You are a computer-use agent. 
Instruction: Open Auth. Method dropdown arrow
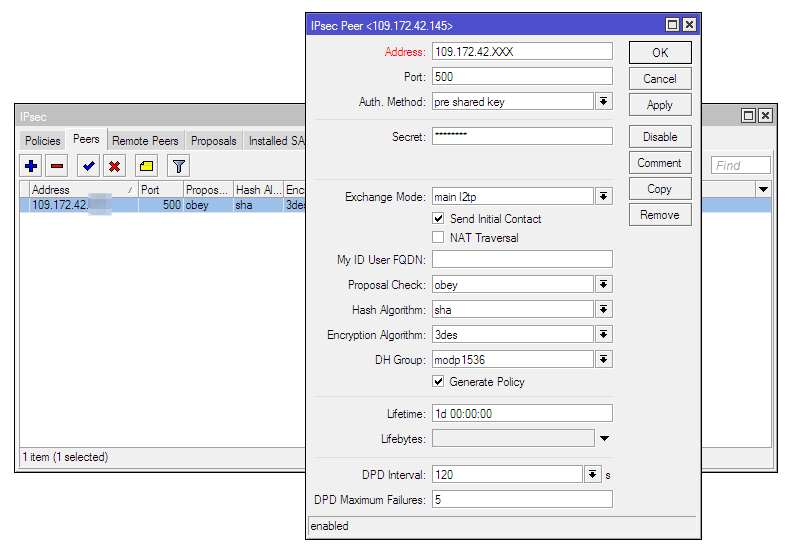(604, 102)
